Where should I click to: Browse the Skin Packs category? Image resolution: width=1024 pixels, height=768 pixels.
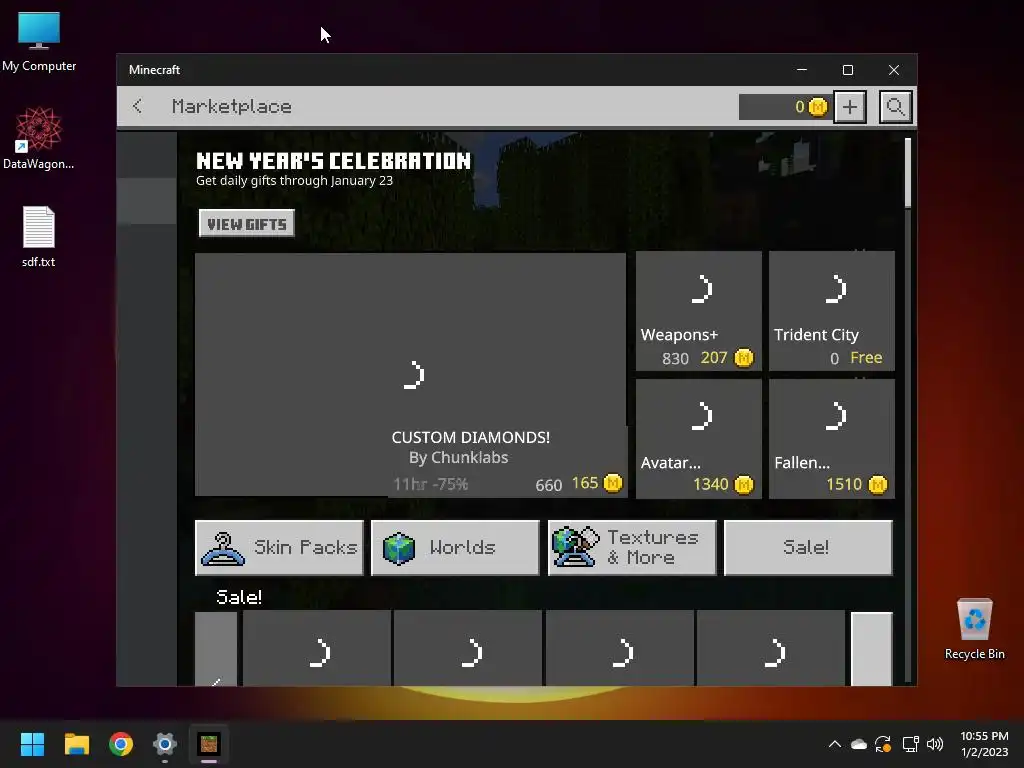tap(280, 548)
